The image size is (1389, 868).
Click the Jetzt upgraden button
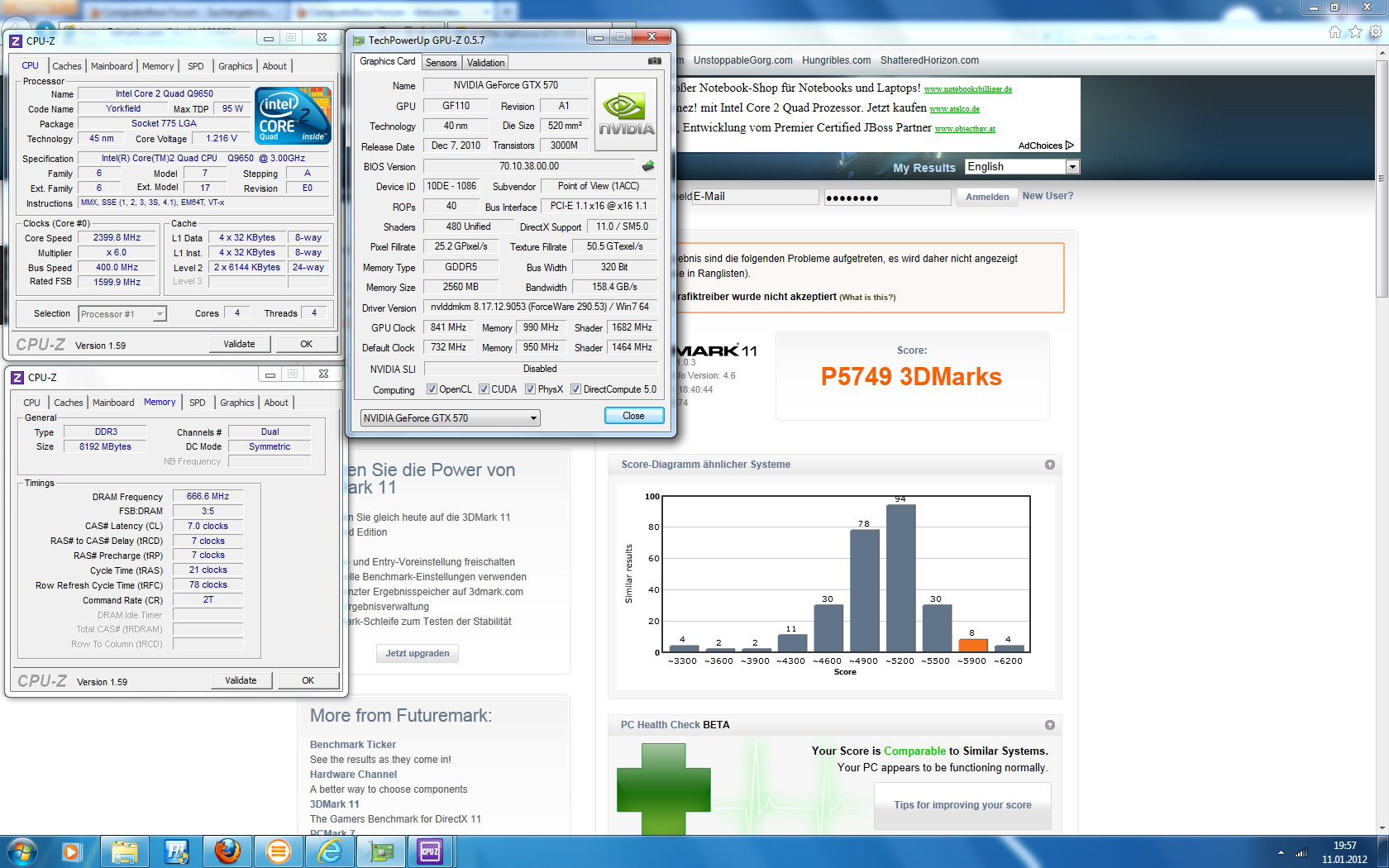[x=418, y=653]
